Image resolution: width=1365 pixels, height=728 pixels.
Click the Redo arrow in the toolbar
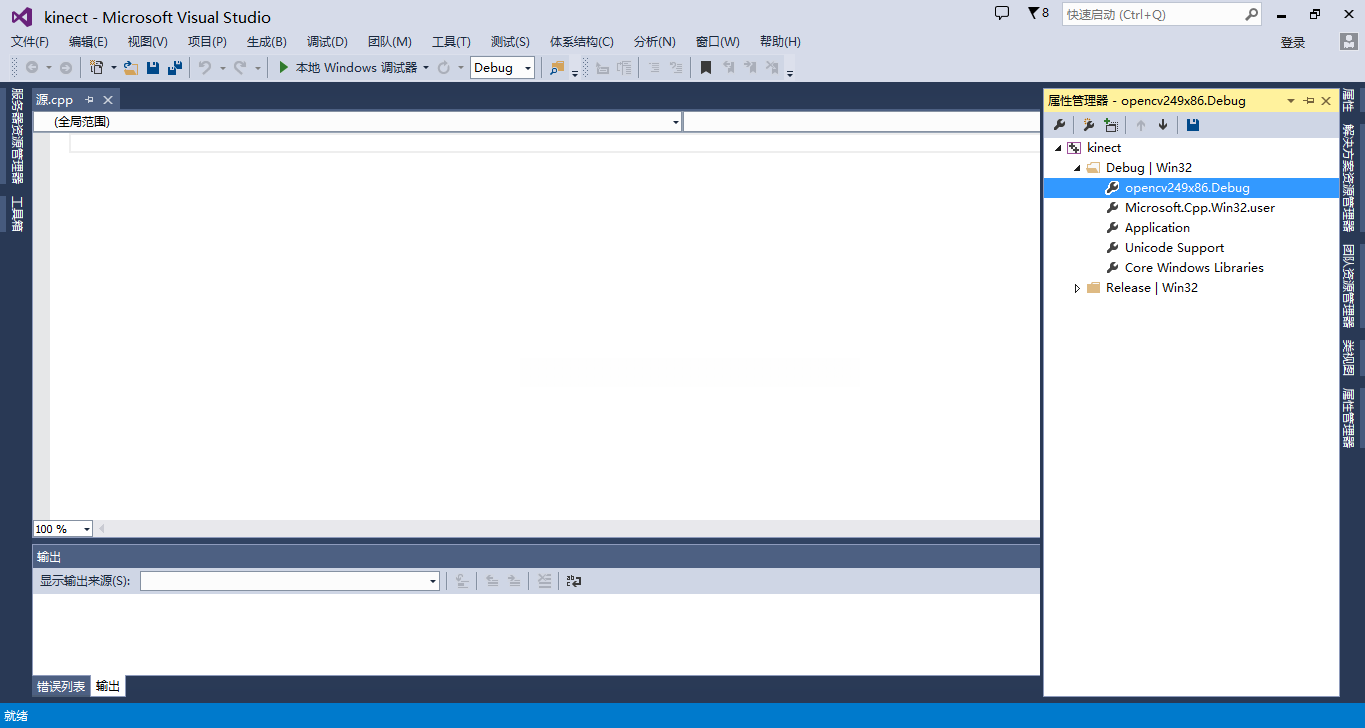click(240, 68)
